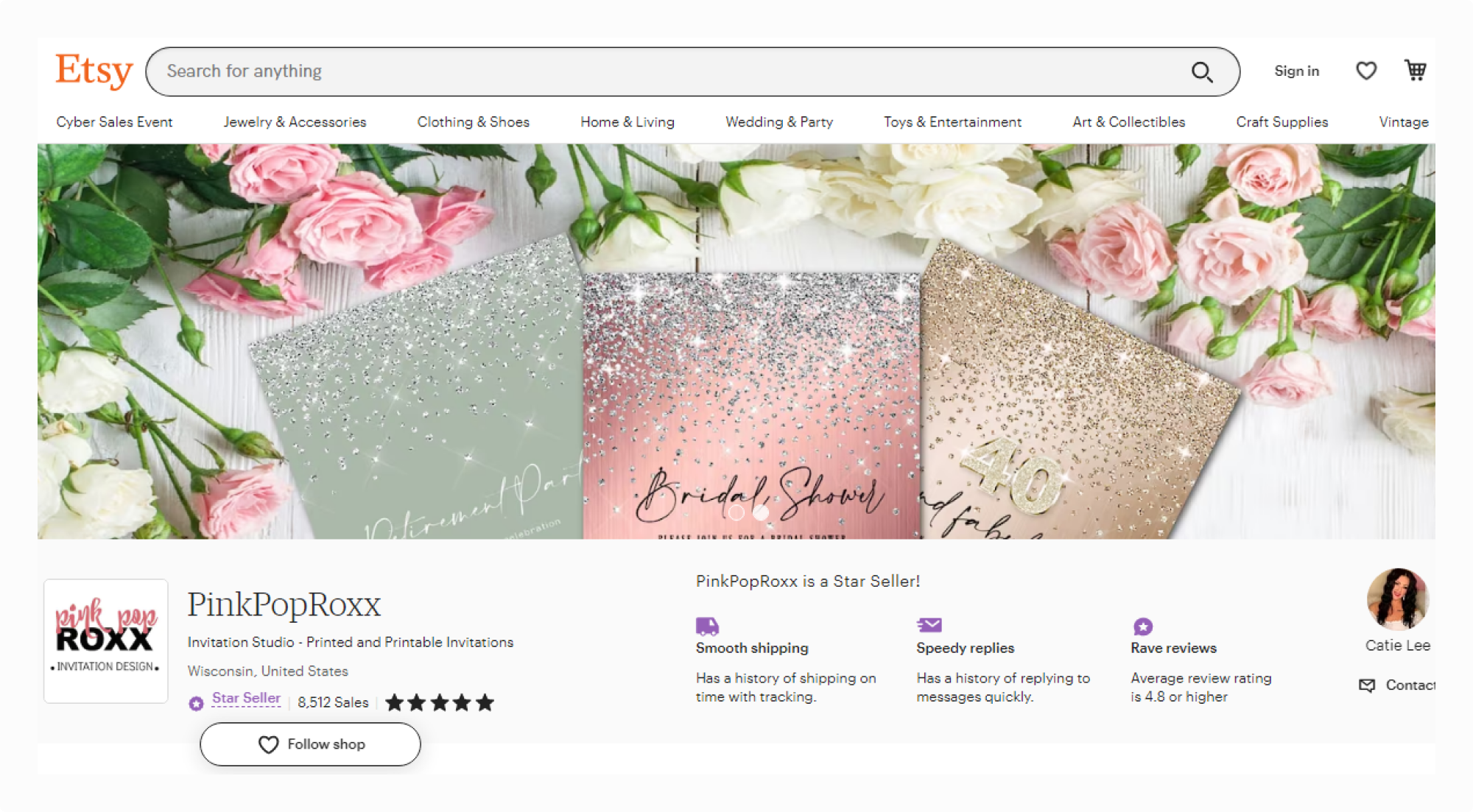Open Cyber Sales Event category
The image size is (1473, 812).
(114, 122)
